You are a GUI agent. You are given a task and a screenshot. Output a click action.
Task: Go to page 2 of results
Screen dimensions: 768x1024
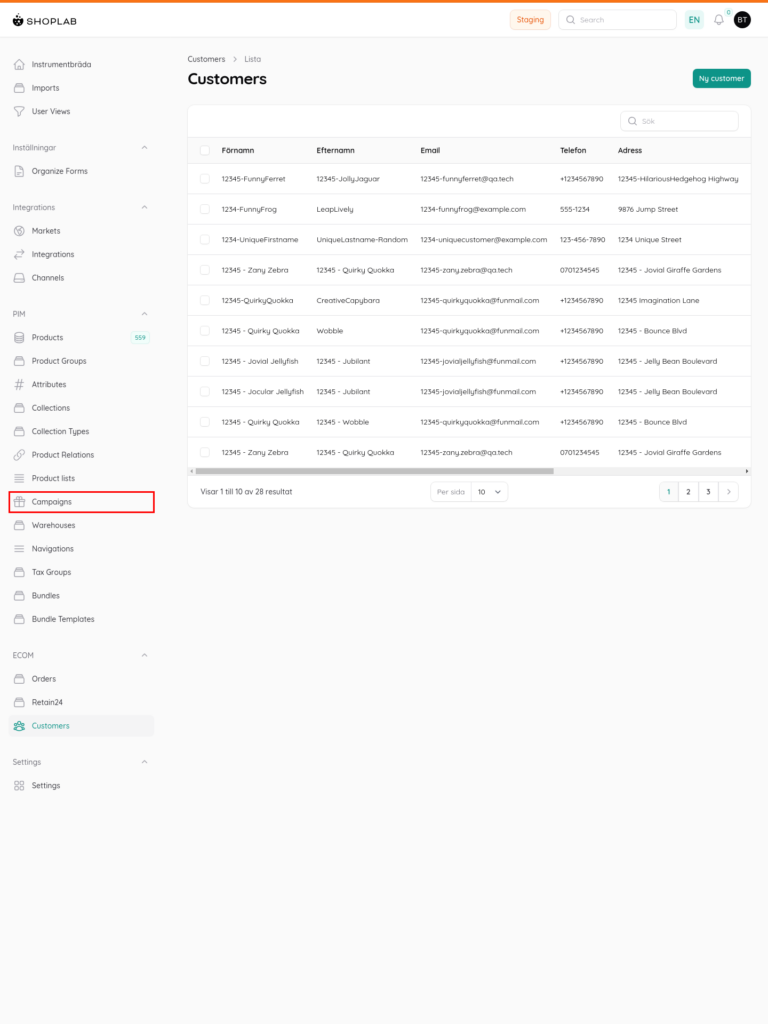(688, 492)
